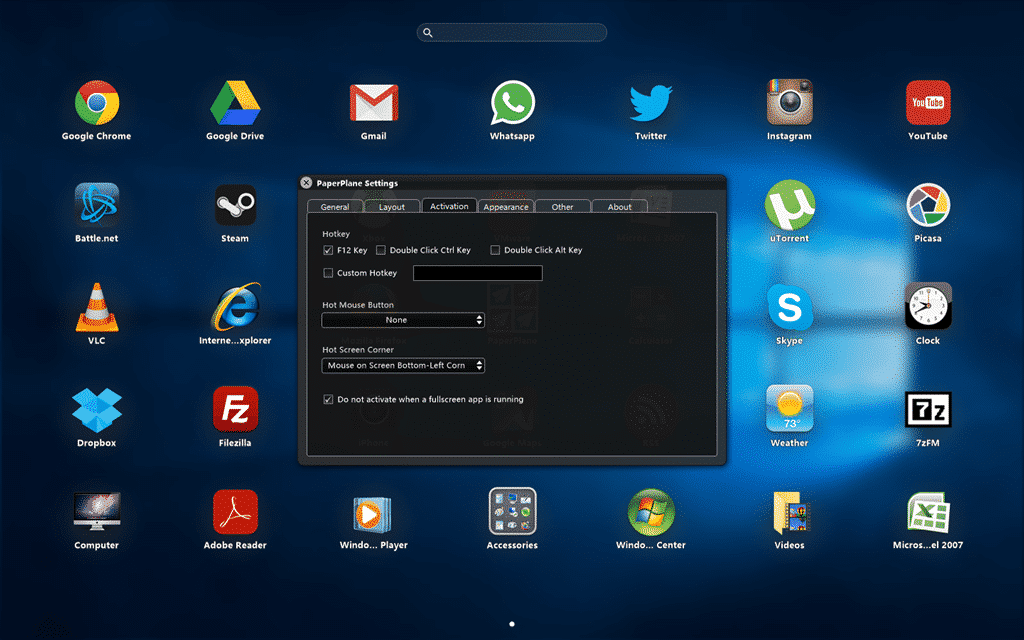The width and height of the screenshot is (1024, 640).
Task: Open the Steam app icon
Action: coord(235,205)
